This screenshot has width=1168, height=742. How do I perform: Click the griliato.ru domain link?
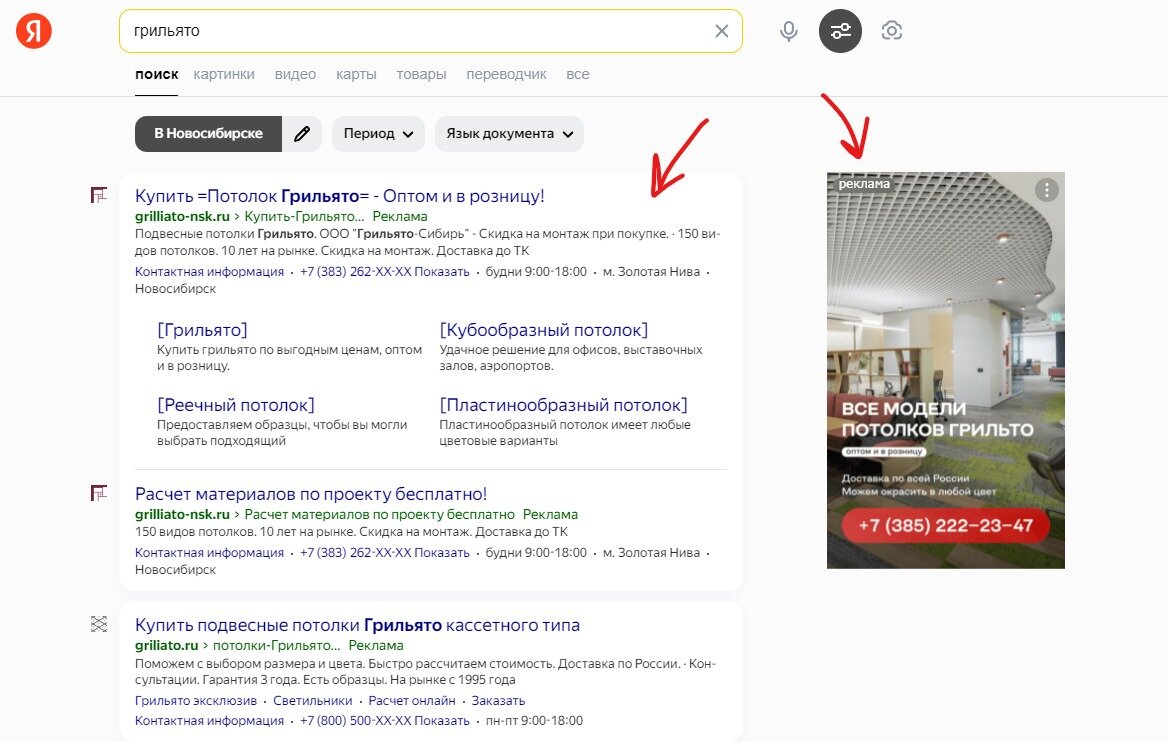[166, 645]
